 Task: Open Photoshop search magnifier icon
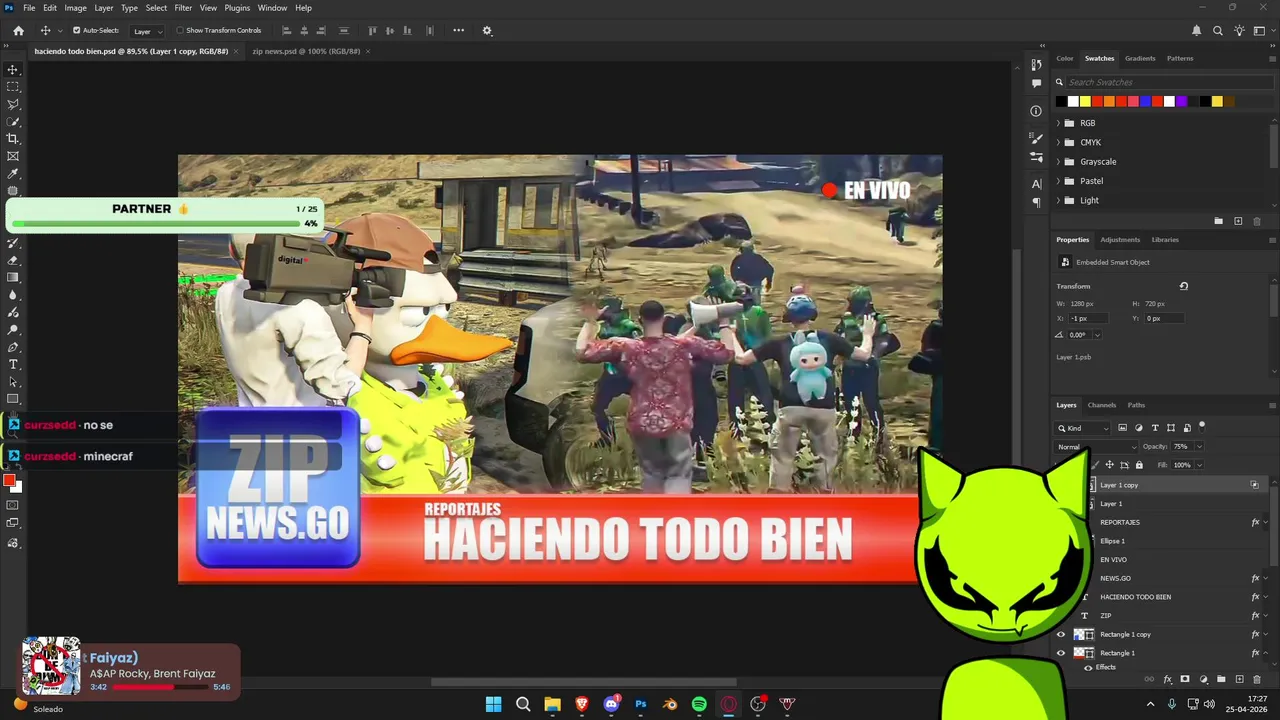click(1218, 31)
